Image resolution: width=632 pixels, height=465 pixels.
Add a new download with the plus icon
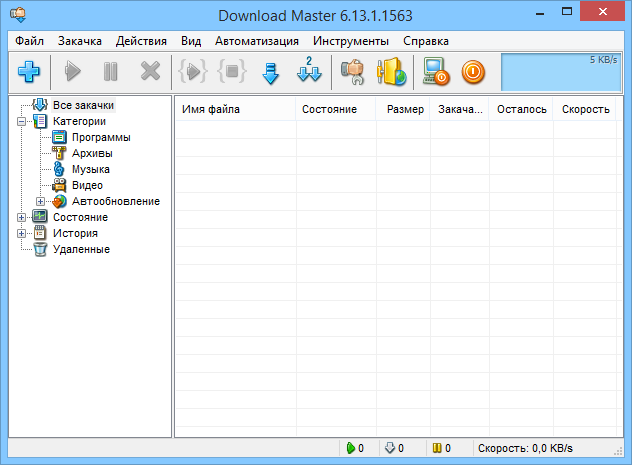[x=29, y=72]
